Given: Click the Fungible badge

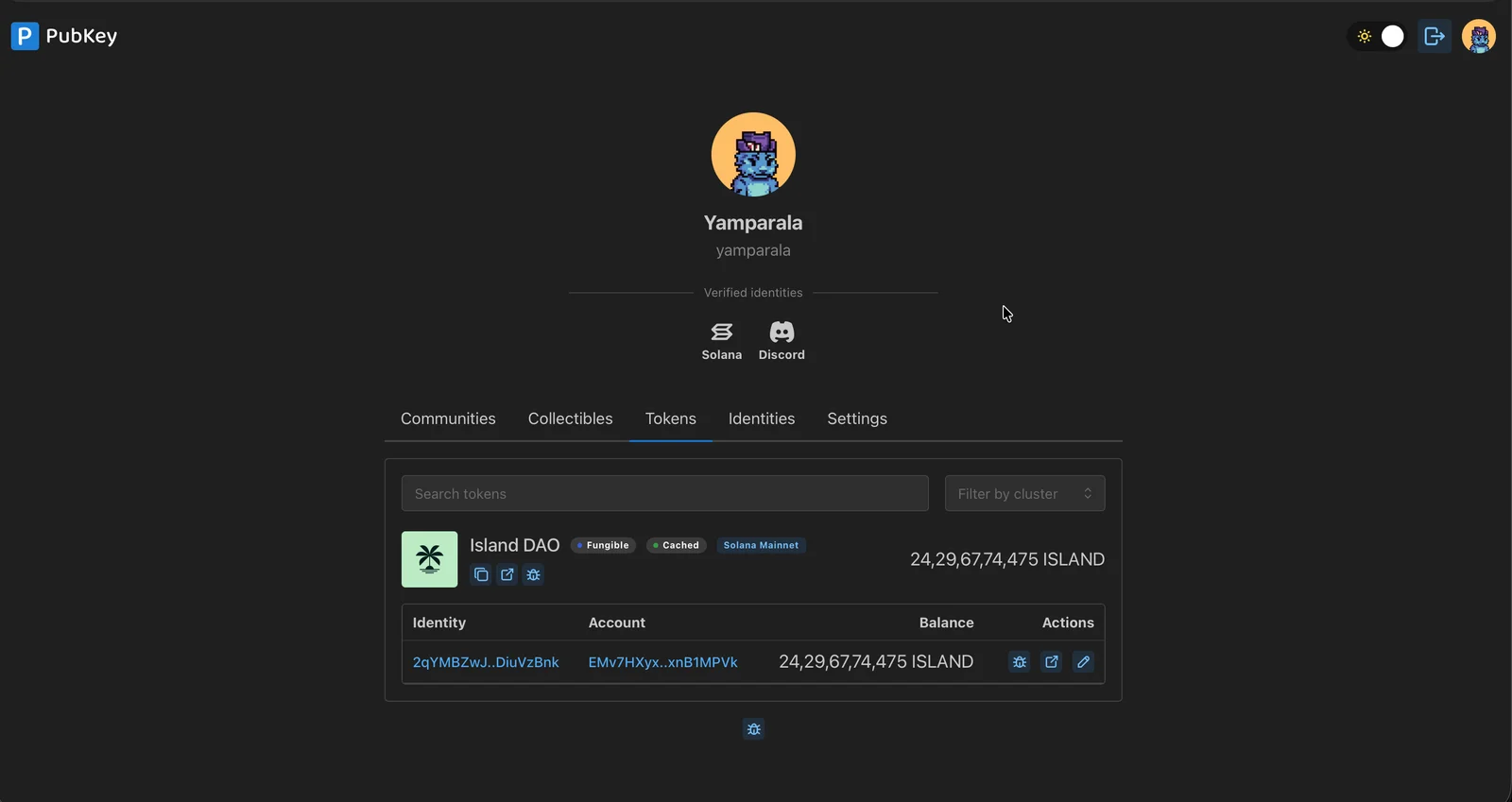Looking at the screenshot, I should [603, 545].
